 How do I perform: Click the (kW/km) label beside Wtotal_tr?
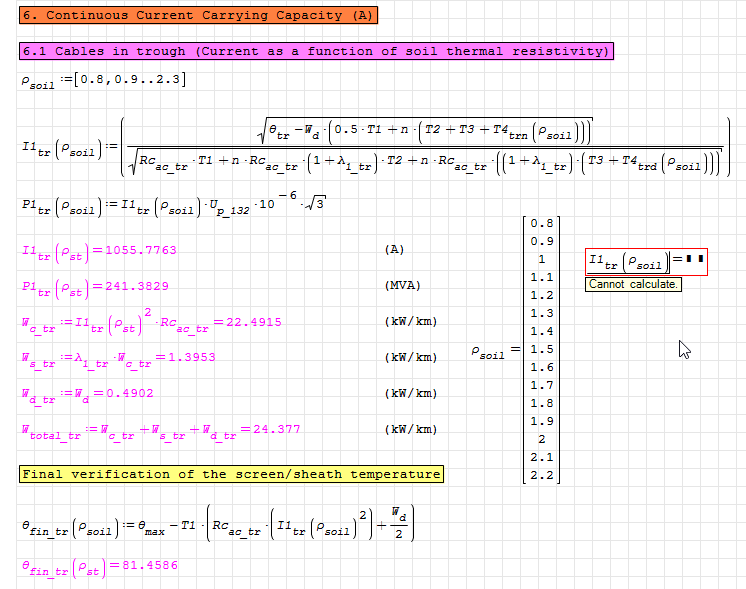coord(410,429)
